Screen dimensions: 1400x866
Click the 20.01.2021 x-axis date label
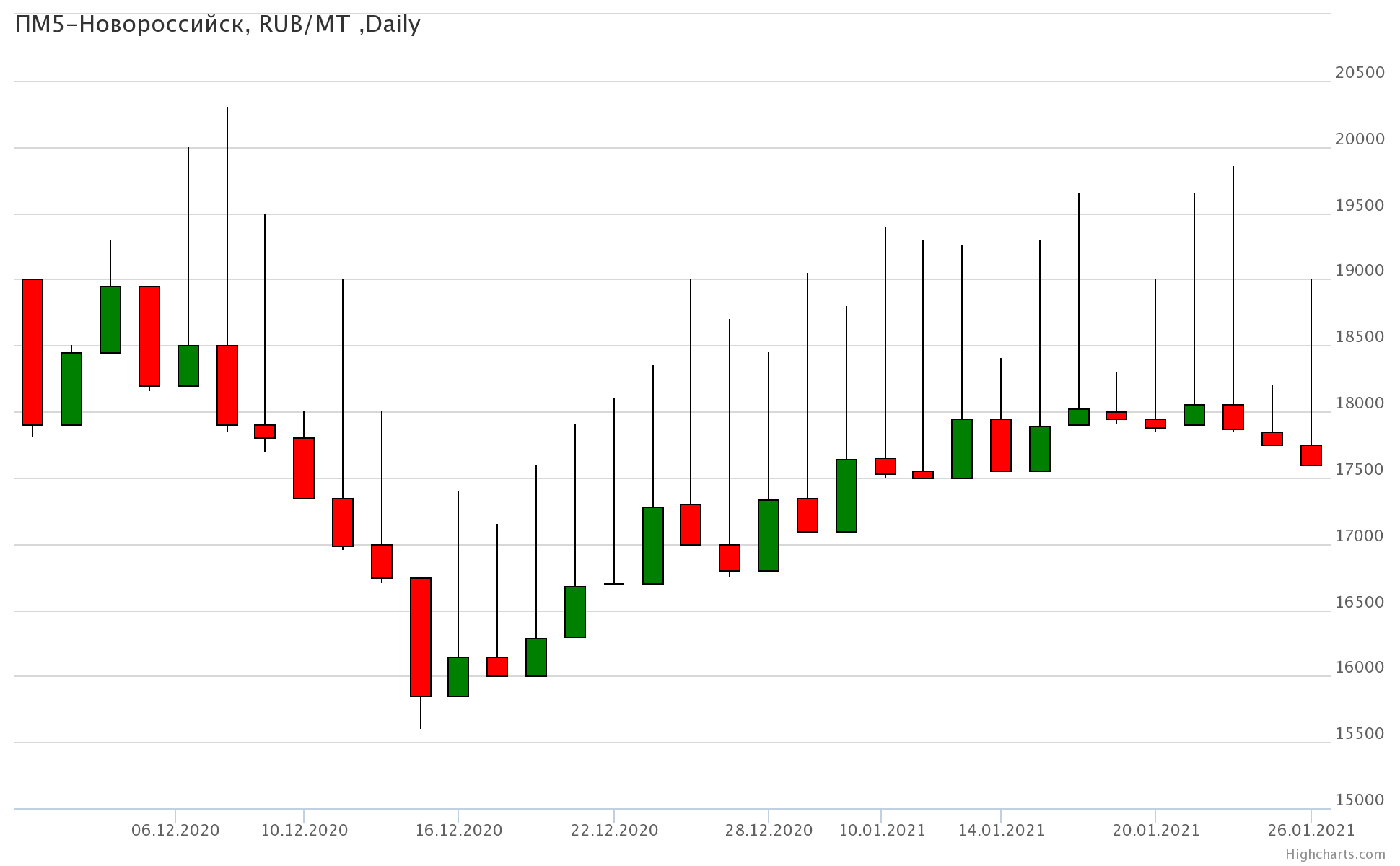point(1155,830)
